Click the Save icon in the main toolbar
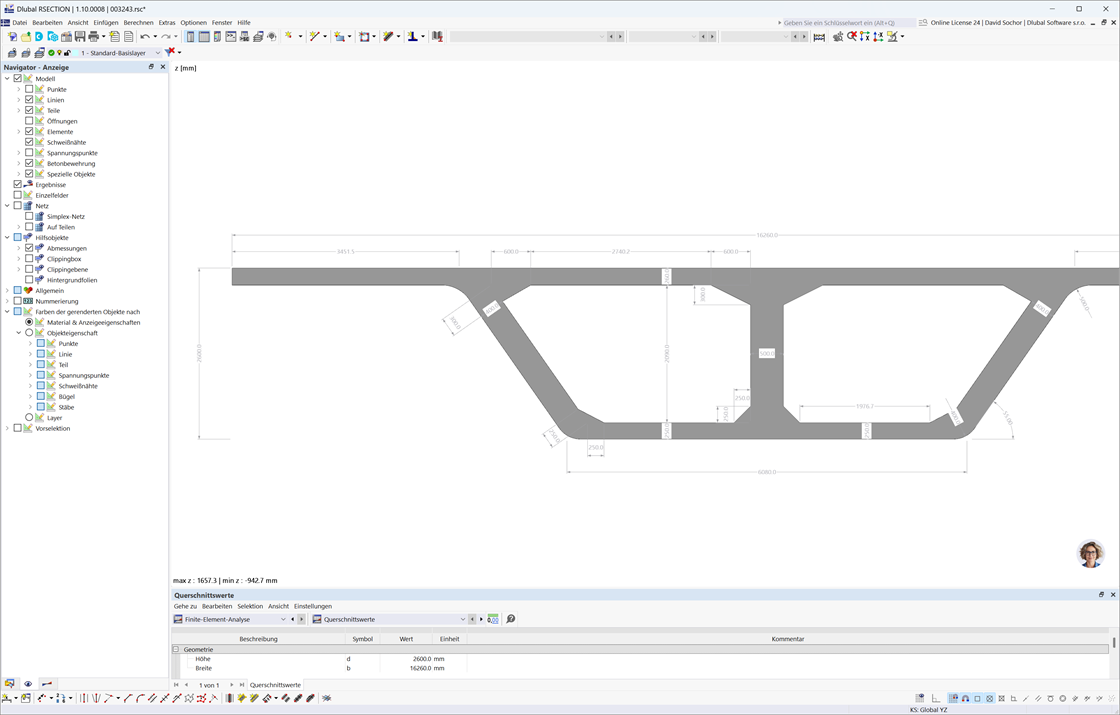Screen dimensions: 1120x715 pyautogui.click(x=79, y=36)
